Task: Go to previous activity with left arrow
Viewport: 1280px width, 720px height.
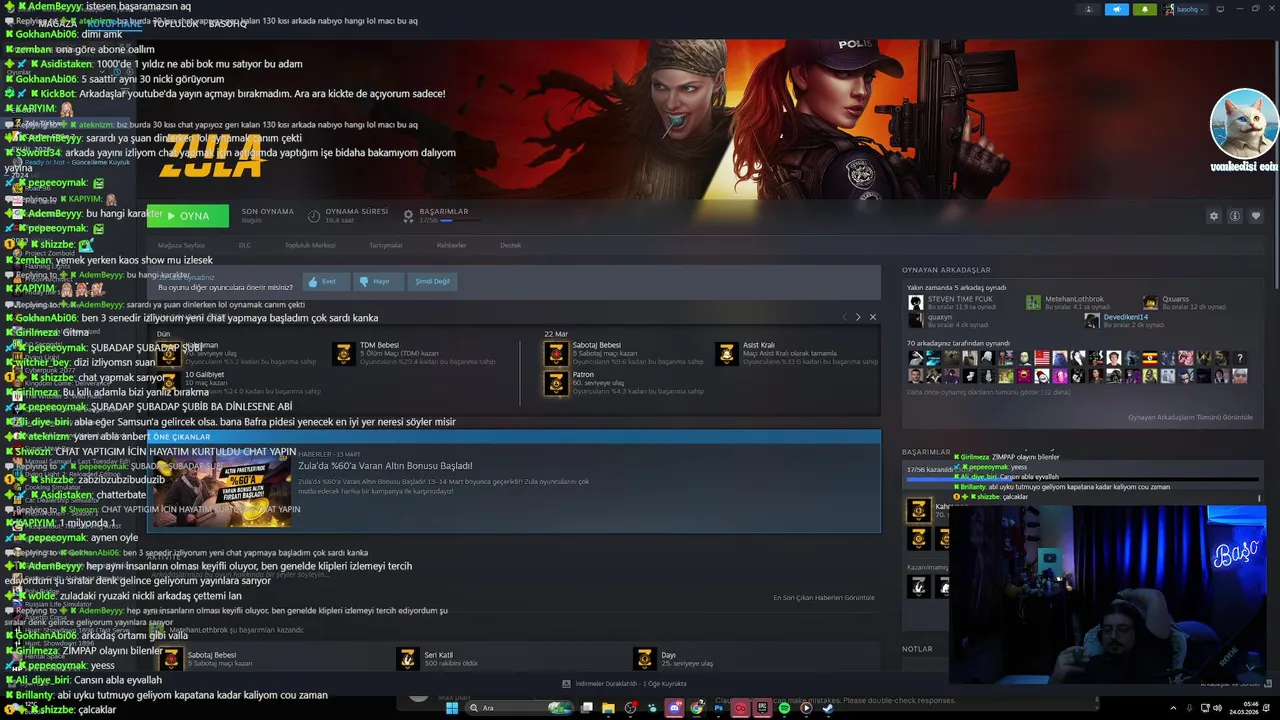Action: click(x=844, y=317)
